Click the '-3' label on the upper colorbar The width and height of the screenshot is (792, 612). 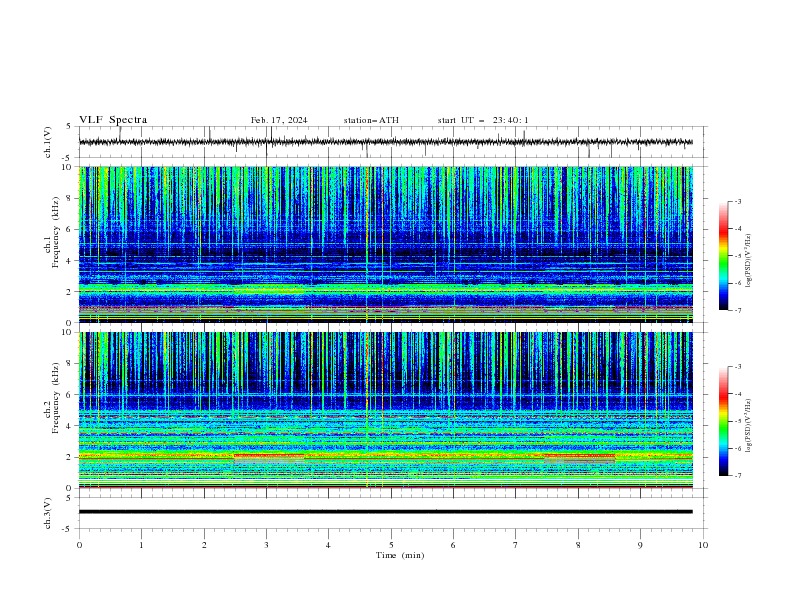tap(737, 201)
